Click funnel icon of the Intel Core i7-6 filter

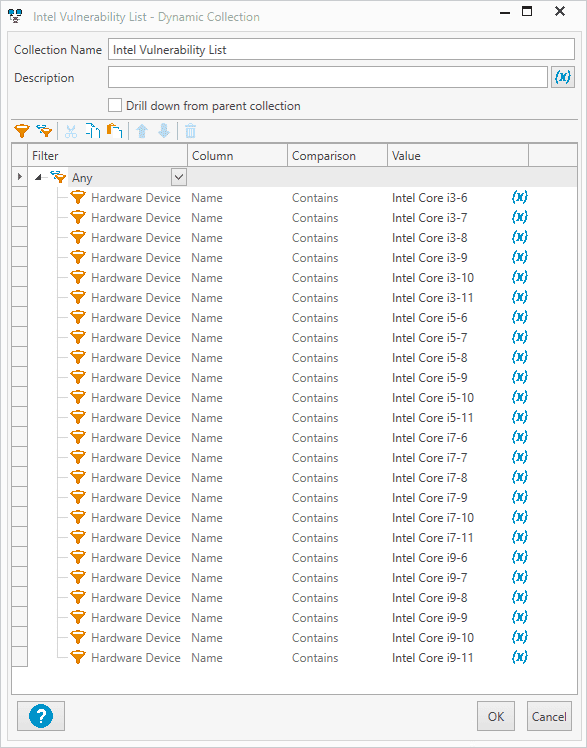click(x=78, y=437)
